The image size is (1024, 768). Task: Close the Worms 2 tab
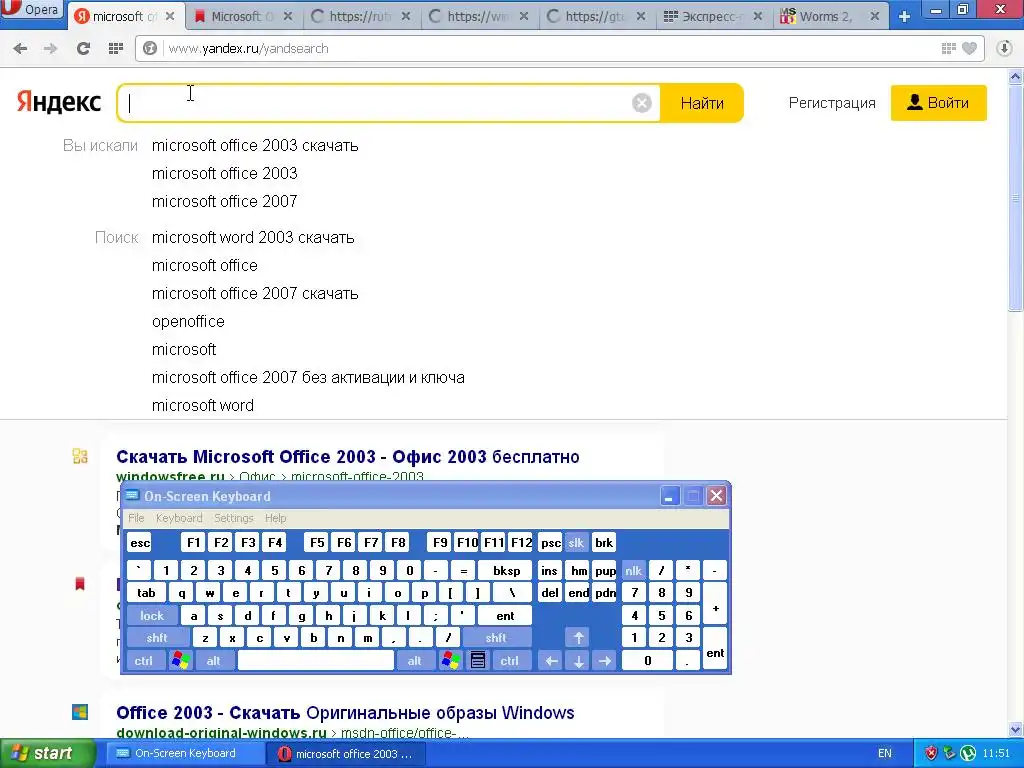click(x=874, y=17)
